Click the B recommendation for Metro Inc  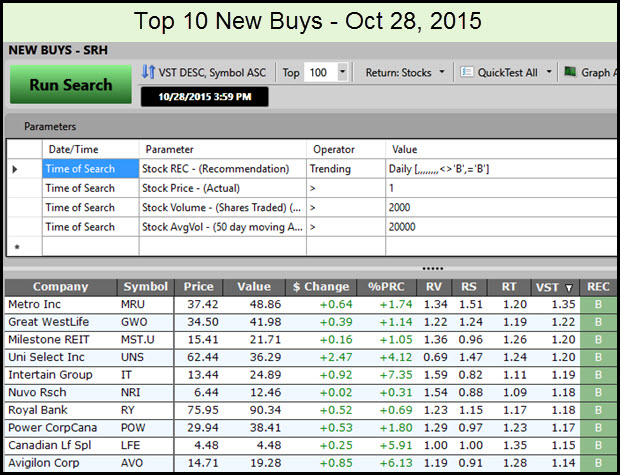598,305
